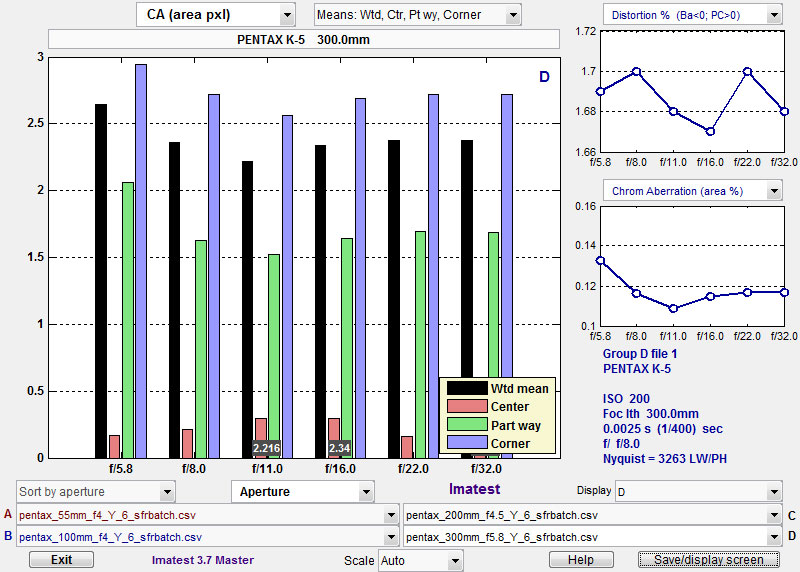Click the f/22.0 point on Distortion plot
The image size is (800, 572).
click(x=747, y=71)
